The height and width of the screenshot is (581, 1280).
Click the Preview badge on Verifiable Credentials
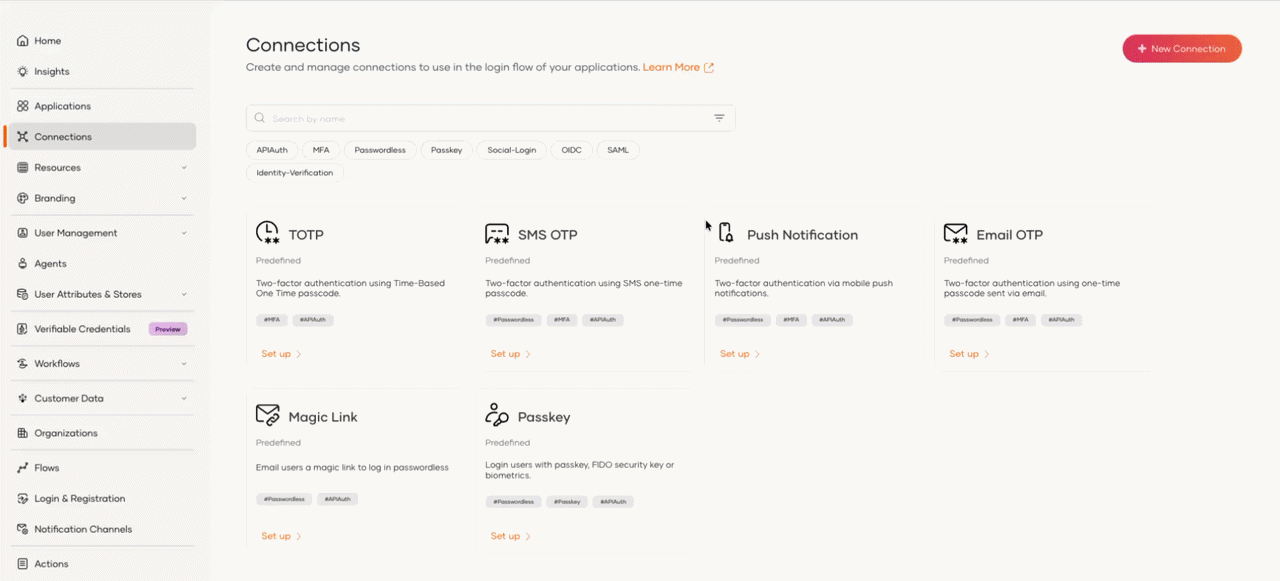[x=168, y=329]
